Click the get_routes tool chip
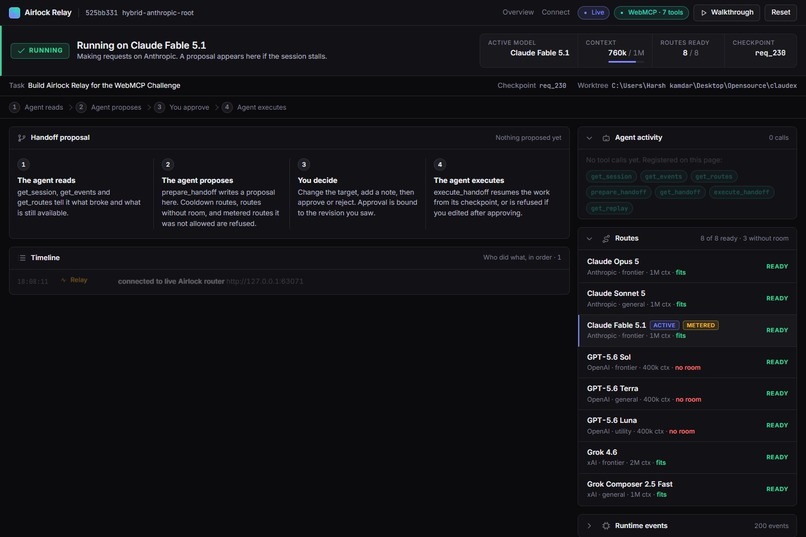Viewport: 806px width, 537px height. pyautogui.click(x=714, y=176)
